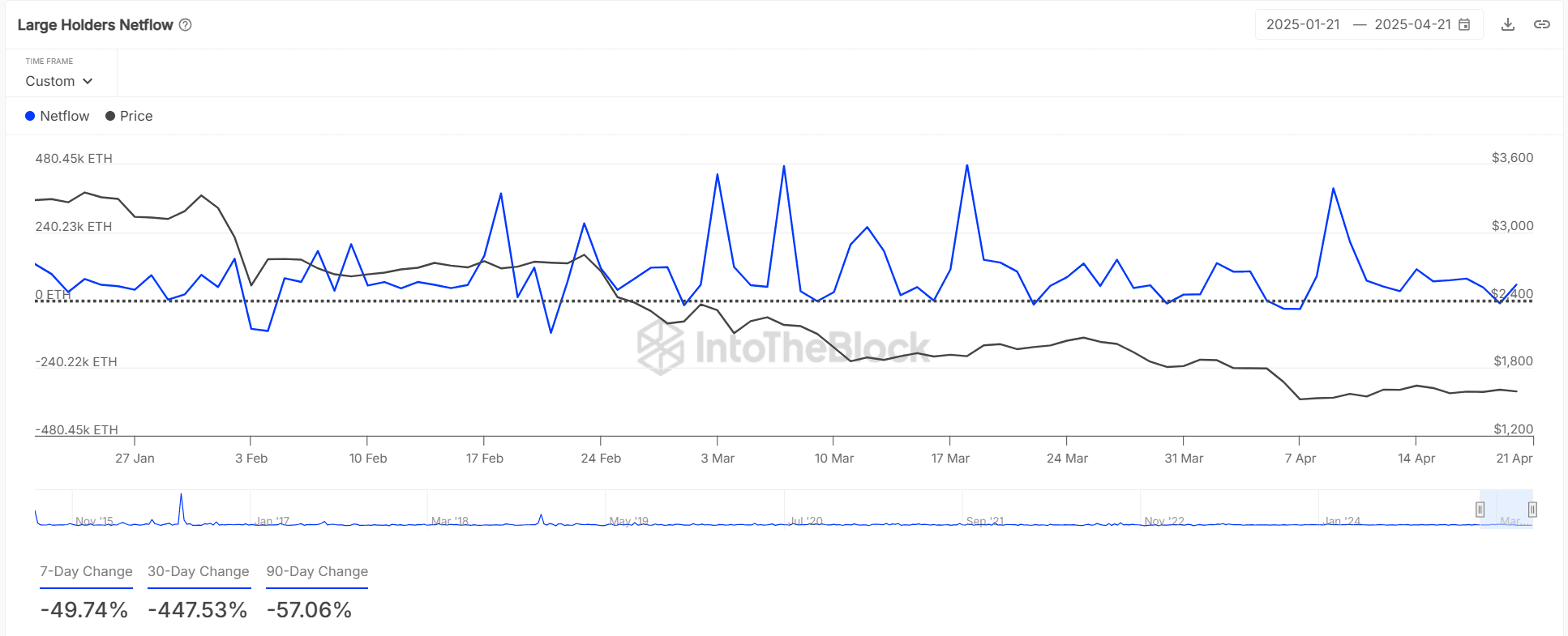Select the start date 2025-01-21 field
The width and height of the screenshot is (1568, 636).
[1303, 24]
